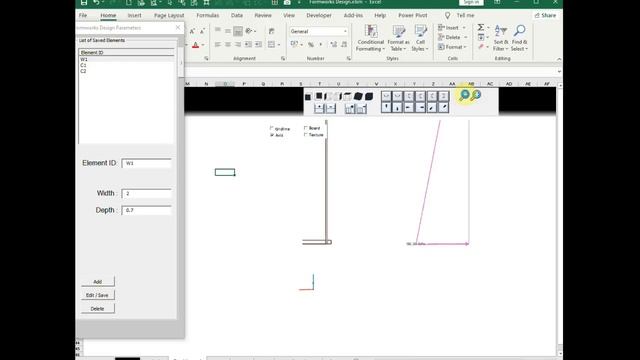640x360 pixels.
Task: Click the AutoSum sigma icon
Action: tap(481, 27)
